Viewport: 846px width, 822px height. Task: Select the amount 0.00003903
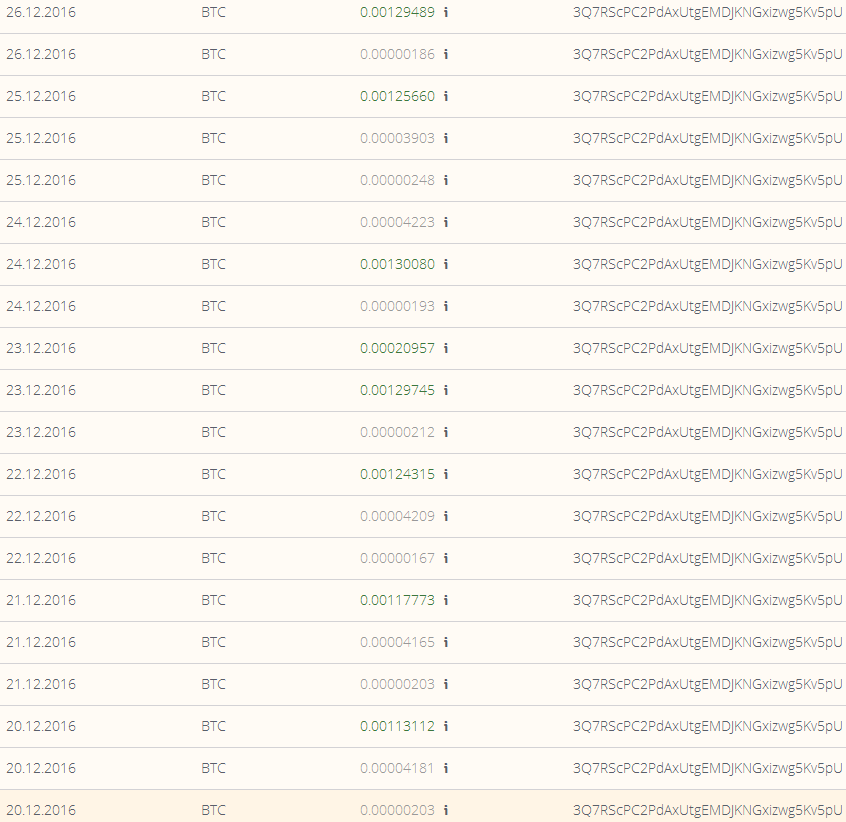tap(397, 138)
